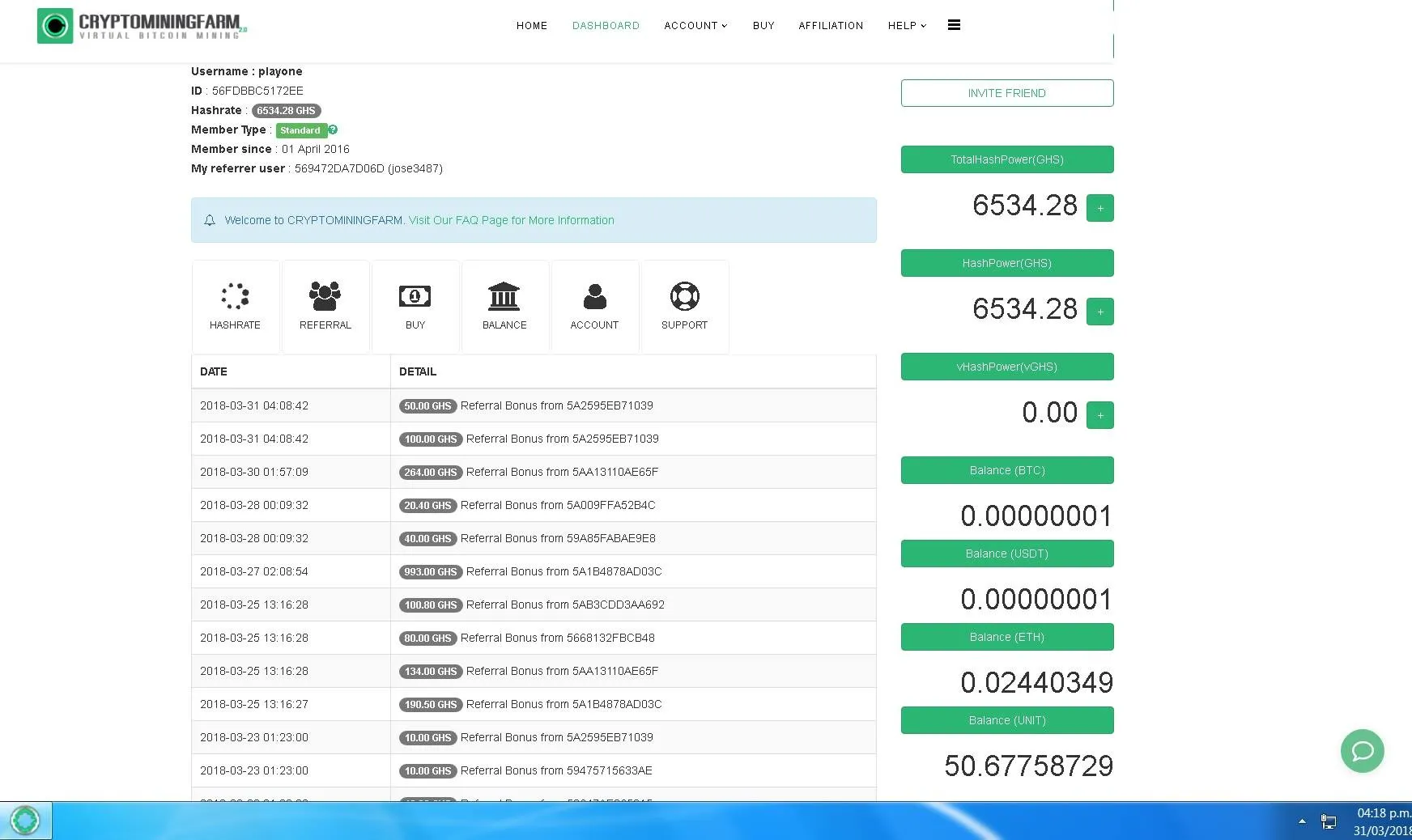Click the bell icon in welcome banner
The width and height of the screenshot is (1412, 840).
(x=210, y=220)
